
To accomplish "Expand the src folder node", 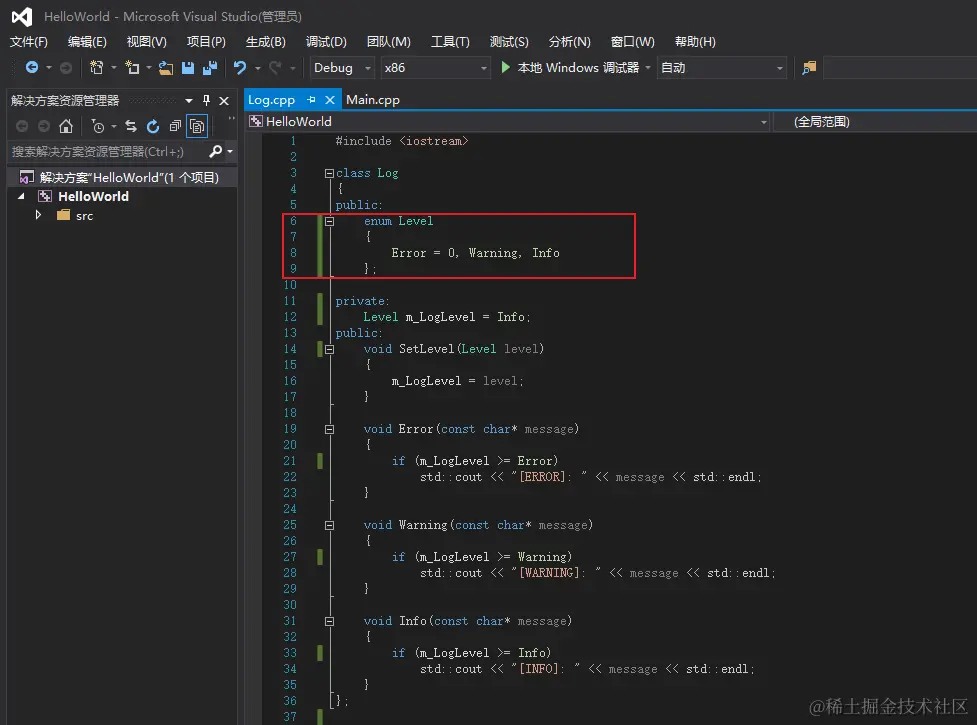I will [39, 215].
